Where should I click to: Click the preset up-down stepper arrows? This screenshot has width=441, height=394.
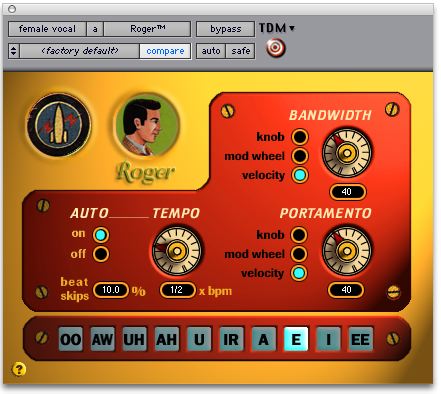pyautogui.click(x=13, y=51)
